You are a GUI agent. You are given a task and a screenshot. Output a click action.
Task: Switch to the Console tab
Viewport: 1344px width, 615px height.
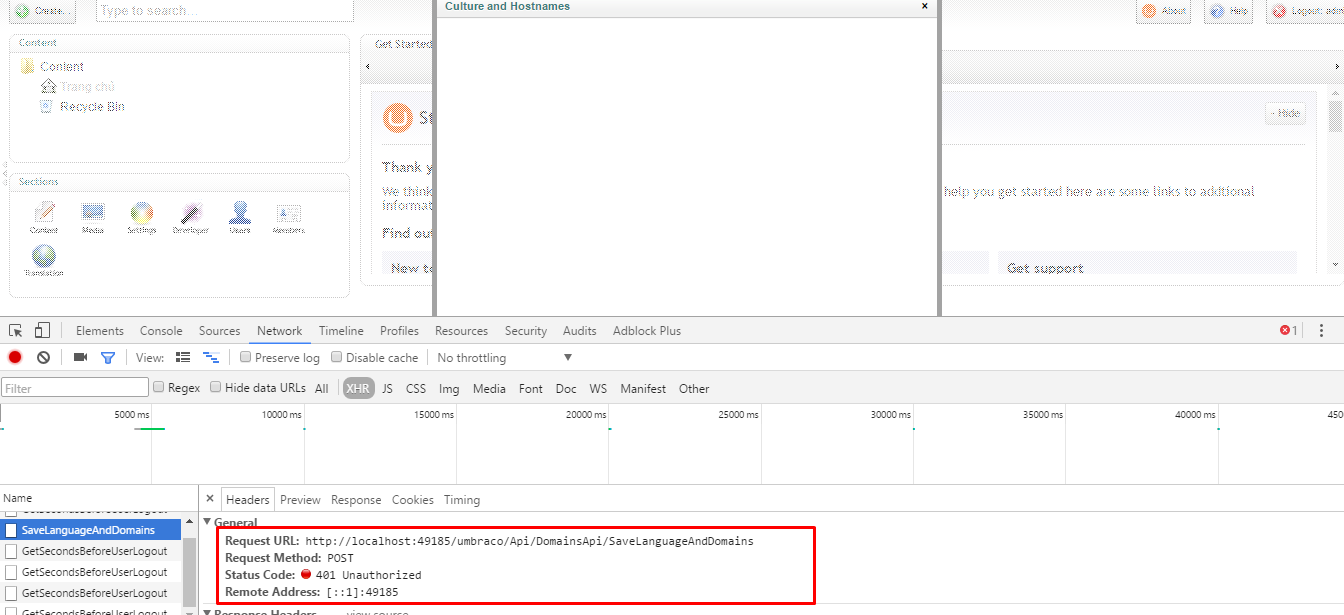click(161, 330)
